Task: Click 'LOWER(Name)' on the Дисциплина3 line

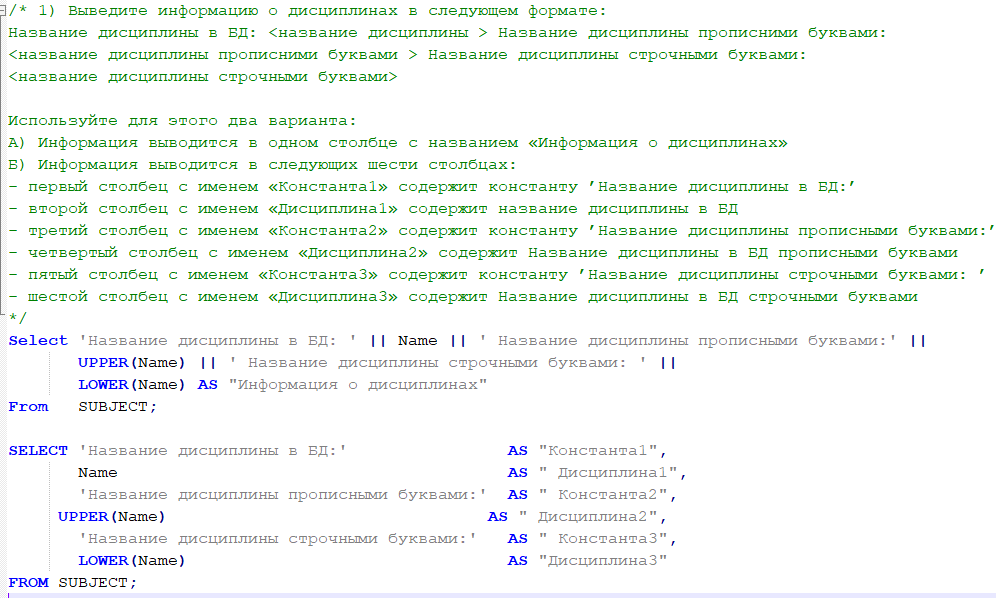Action: pyautogui.click(x=131, y=561)
